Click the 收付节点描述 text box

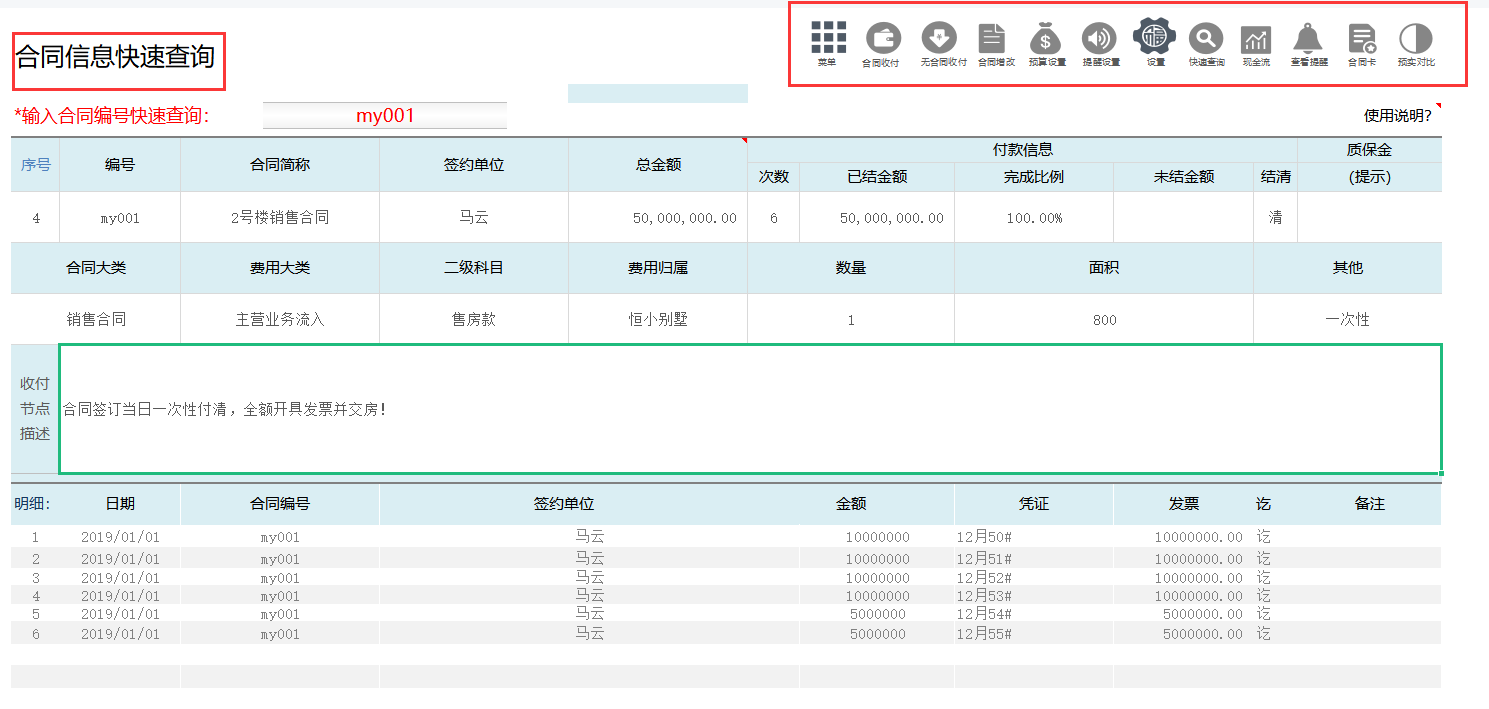[750, 409]
